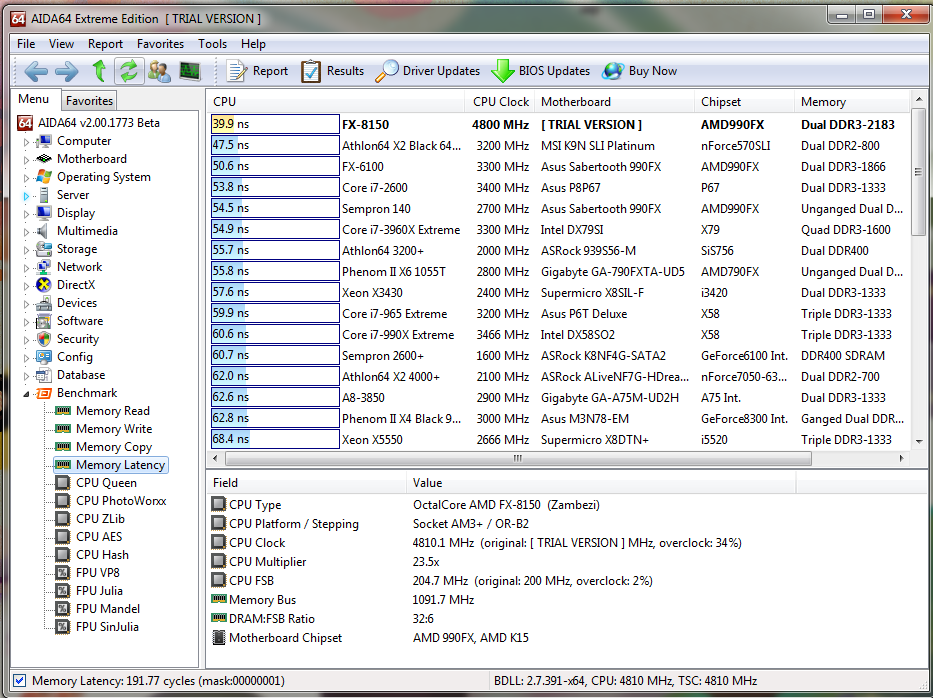Select the Database tree item

click(x=81, y=375)
